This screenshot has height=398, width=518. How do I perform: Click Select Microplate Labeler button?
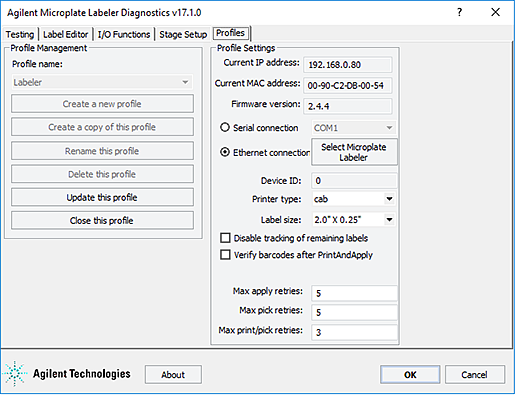(354, 152)
